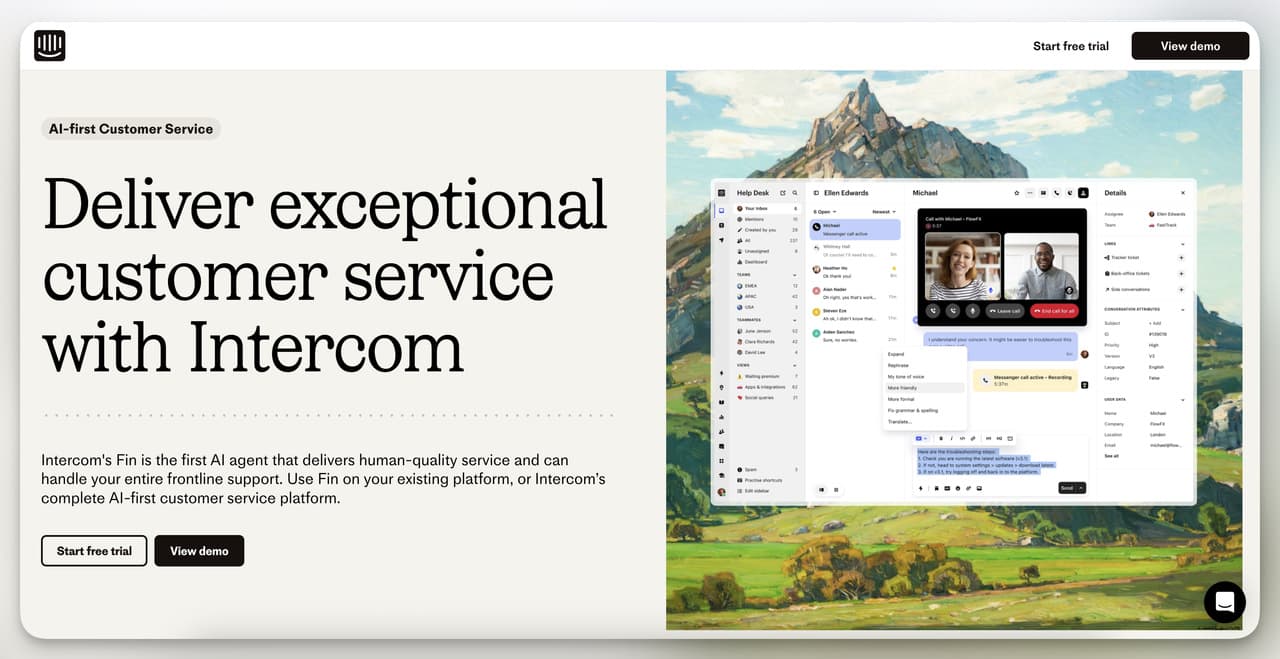This screenshot has height=659, width=1280.
Task: Click the snooze moon icon in the conversation header
Action: click(1070, 193)
